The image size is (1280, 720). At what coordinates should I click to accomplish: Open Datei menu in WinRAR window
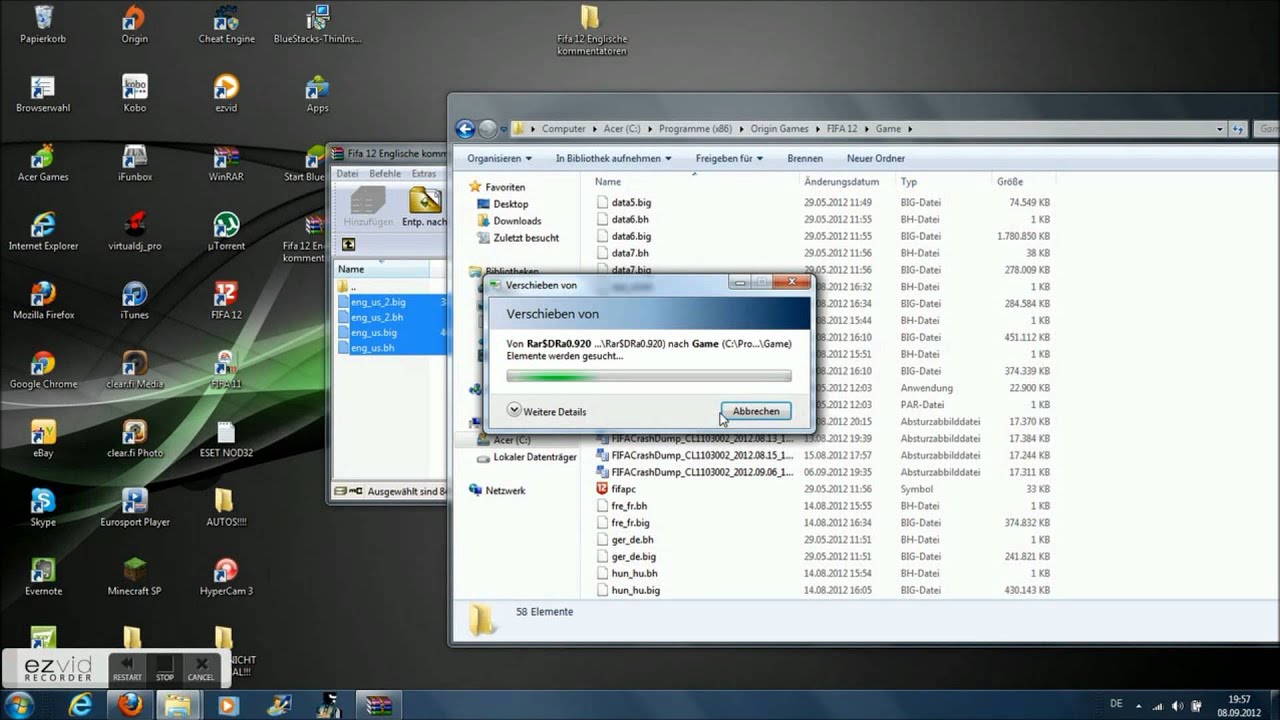coord(347,173)
